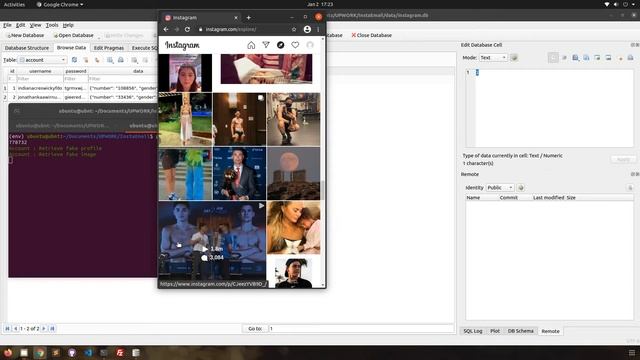Click refresh icon beside Identity dropdown
640x360 pixels.
coord(521,188)
